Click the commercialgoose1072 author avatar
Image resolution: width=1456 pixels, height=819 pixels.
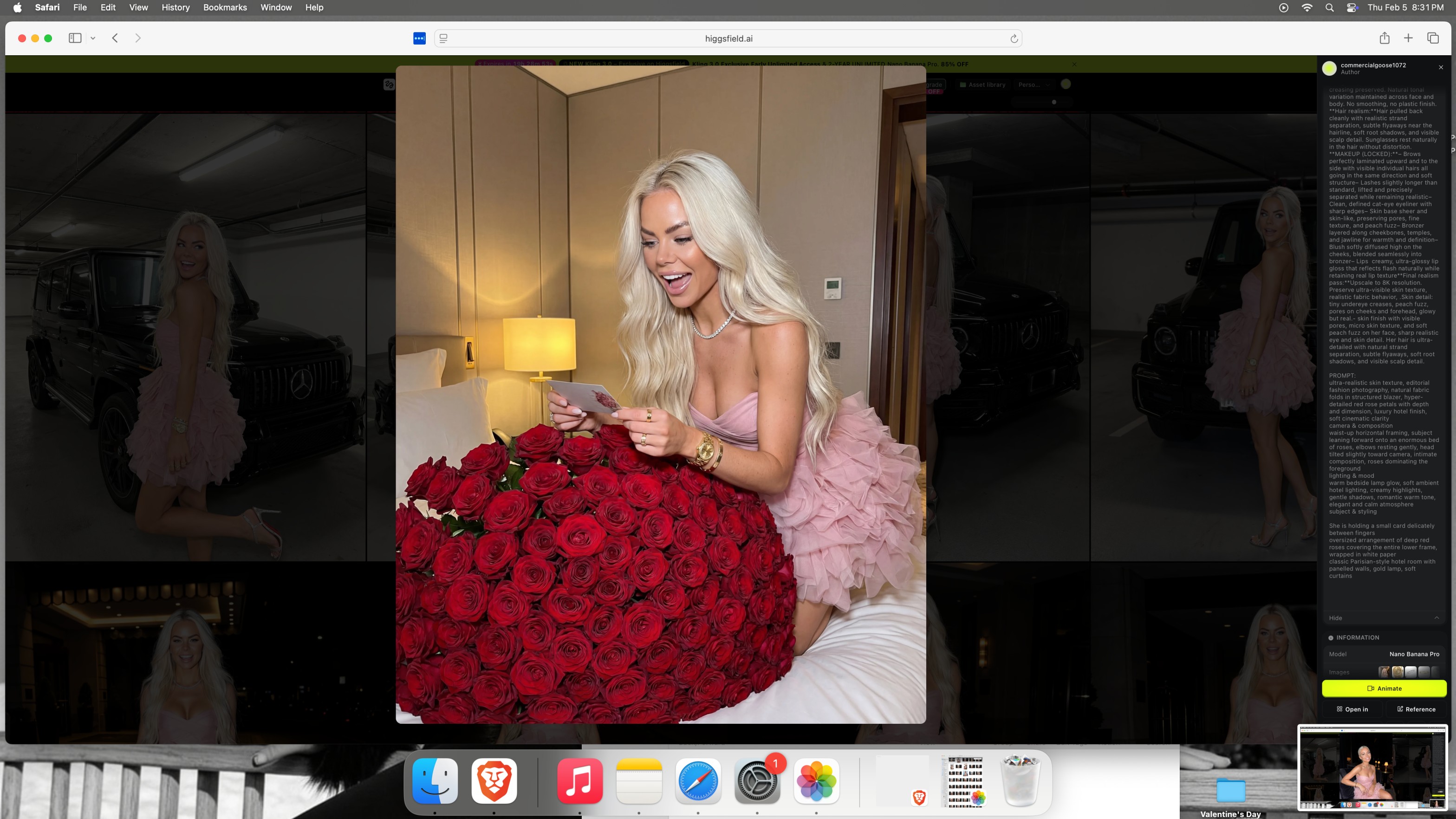tap(1329, 68)
